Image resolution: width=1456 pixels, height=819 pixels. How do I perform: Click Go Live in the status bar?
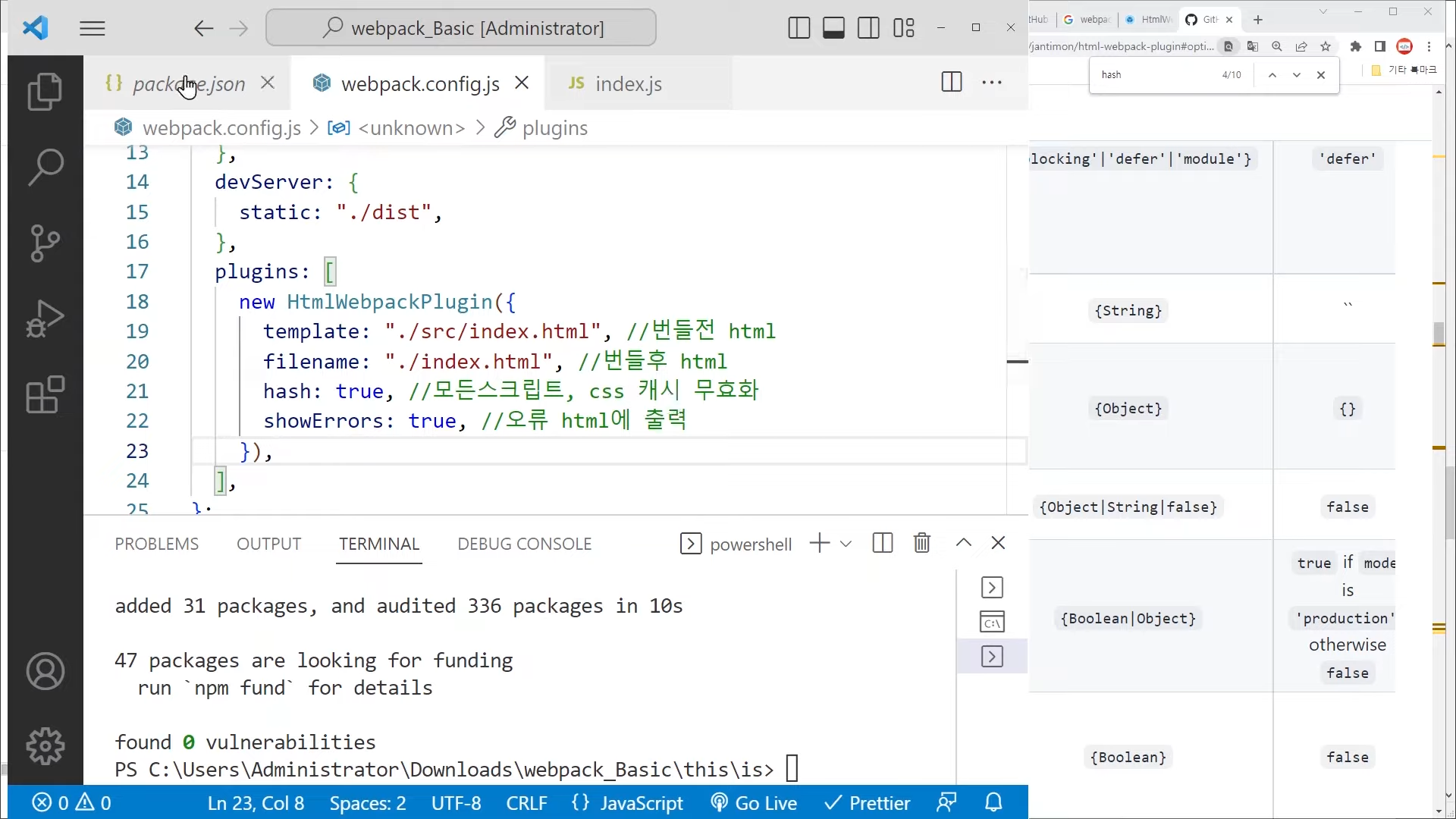point(754,803)
